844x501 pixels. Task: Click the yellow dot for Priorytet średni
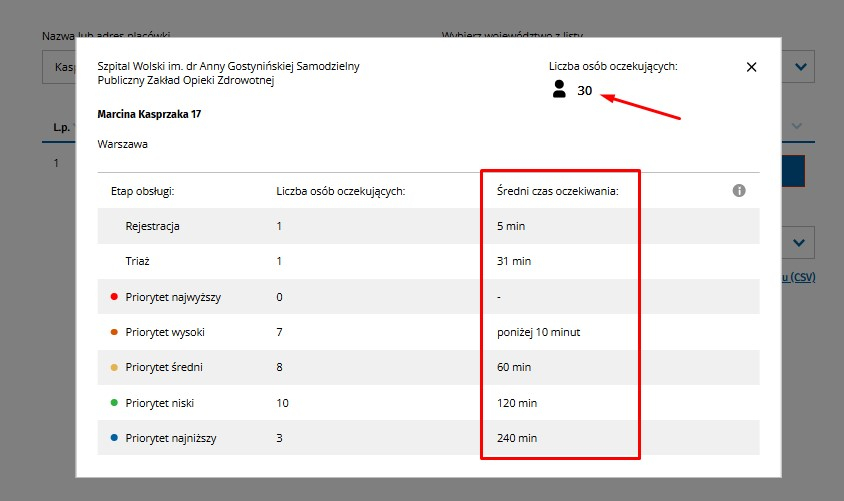click(114, 368)
